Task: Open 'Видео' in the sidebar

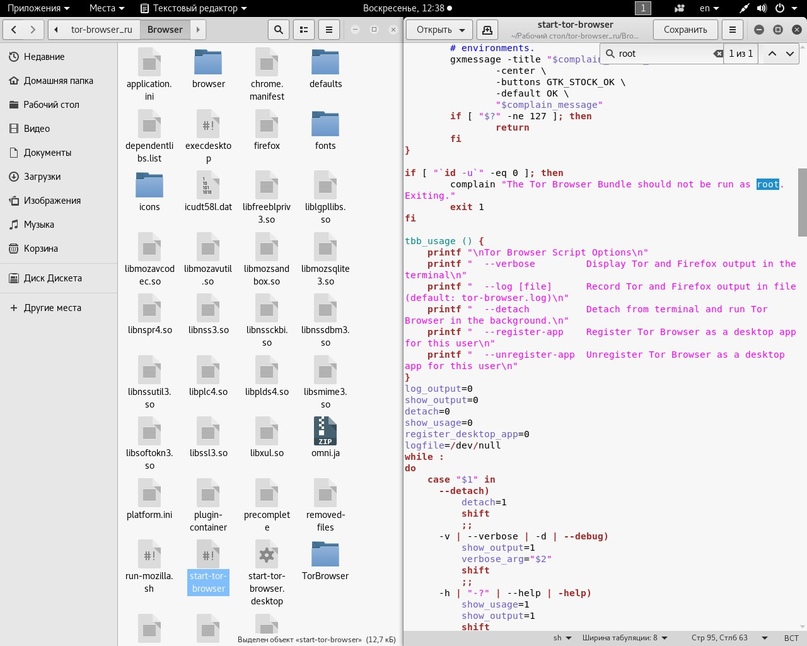Action: [59, 129]
